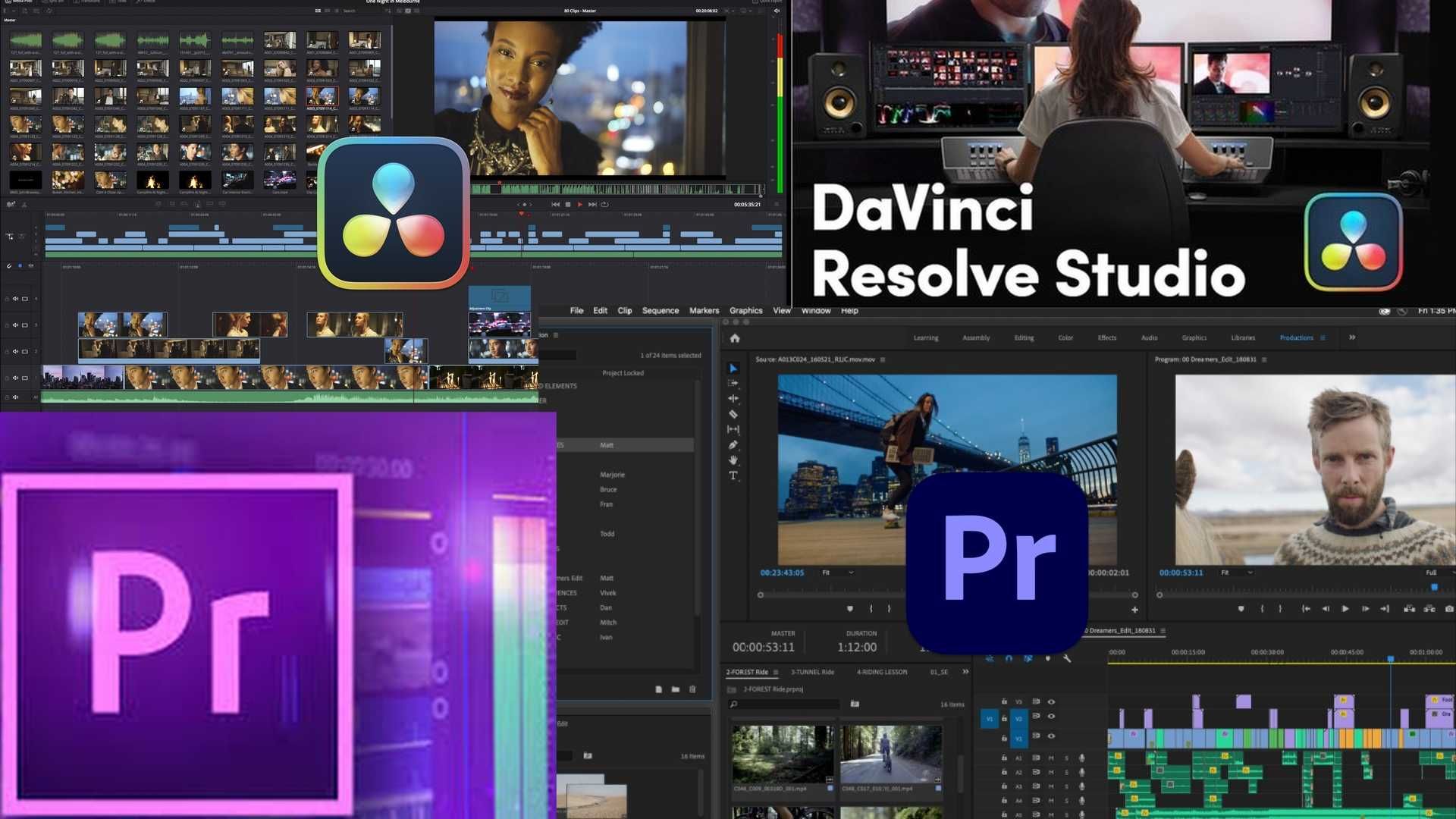Click the Premiere Project search field
Image resolution: width=1456 pixels, height=819 pixels.
click(784, 704)
